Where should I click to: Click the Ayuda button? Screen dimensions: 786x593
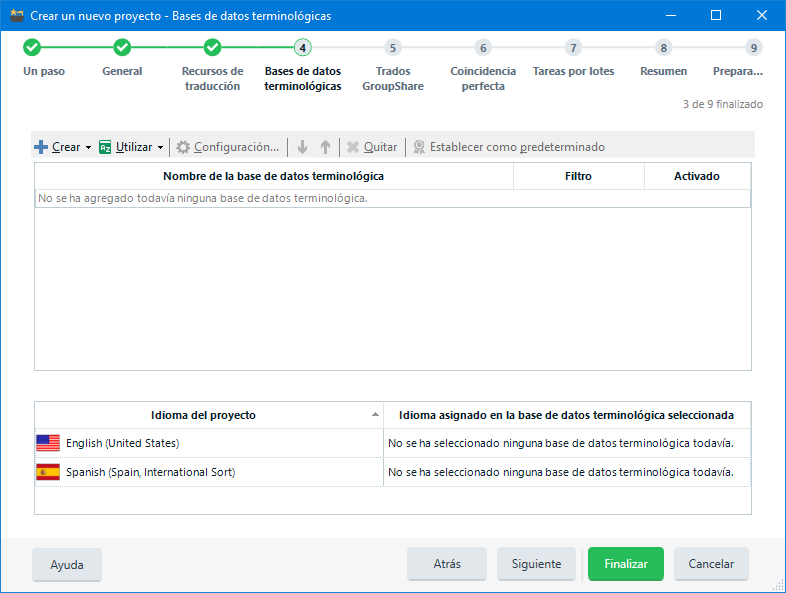pyautogui.click(x=67, y=565)
